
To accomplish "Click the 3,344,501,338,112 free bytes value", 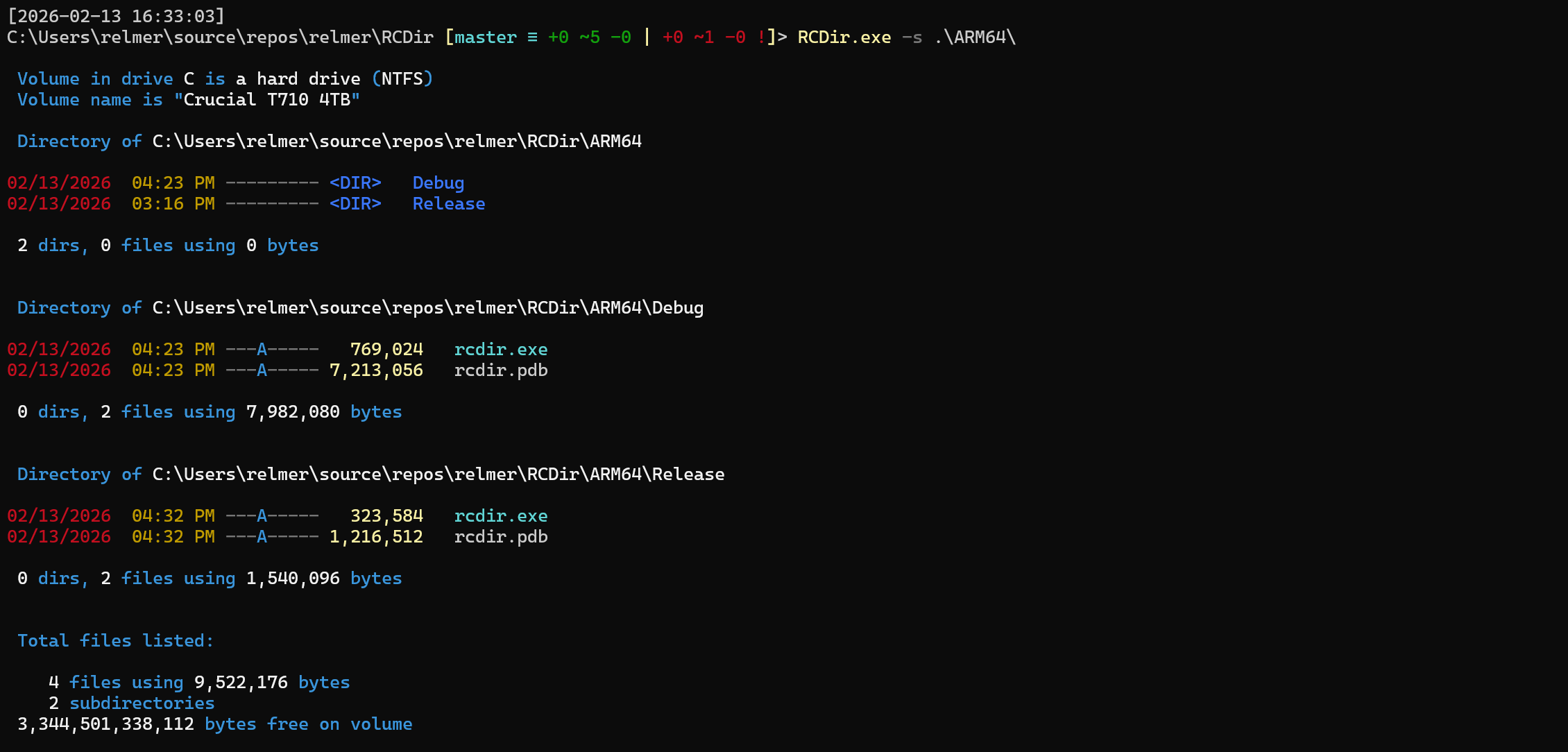I will point(105,724).
